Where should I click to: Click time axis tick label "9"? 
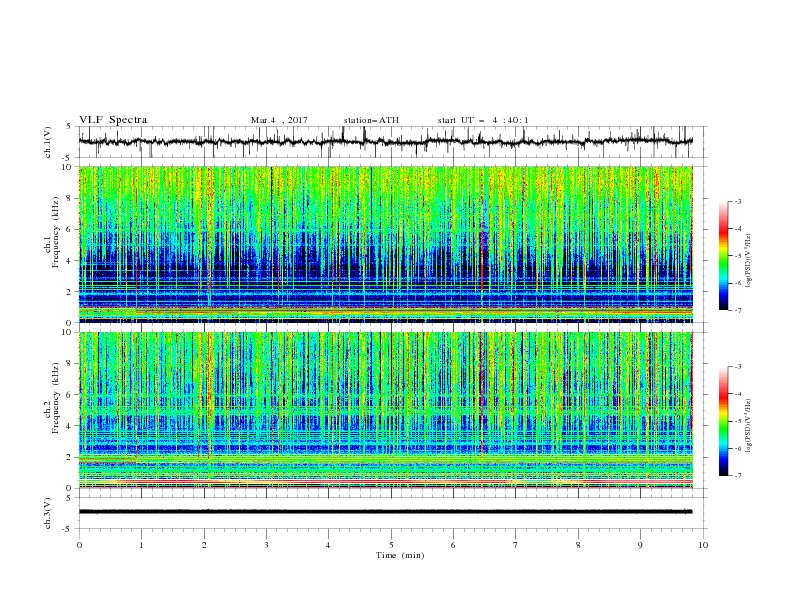point(640,545)
